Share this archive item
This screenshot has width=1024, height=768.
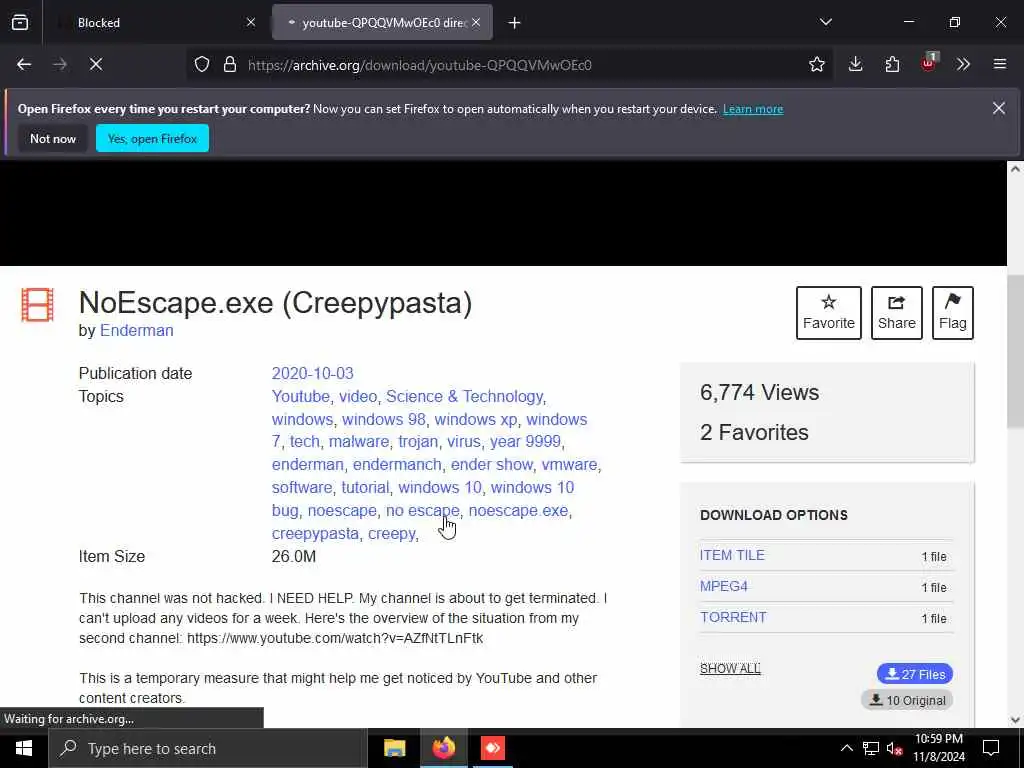897,313
